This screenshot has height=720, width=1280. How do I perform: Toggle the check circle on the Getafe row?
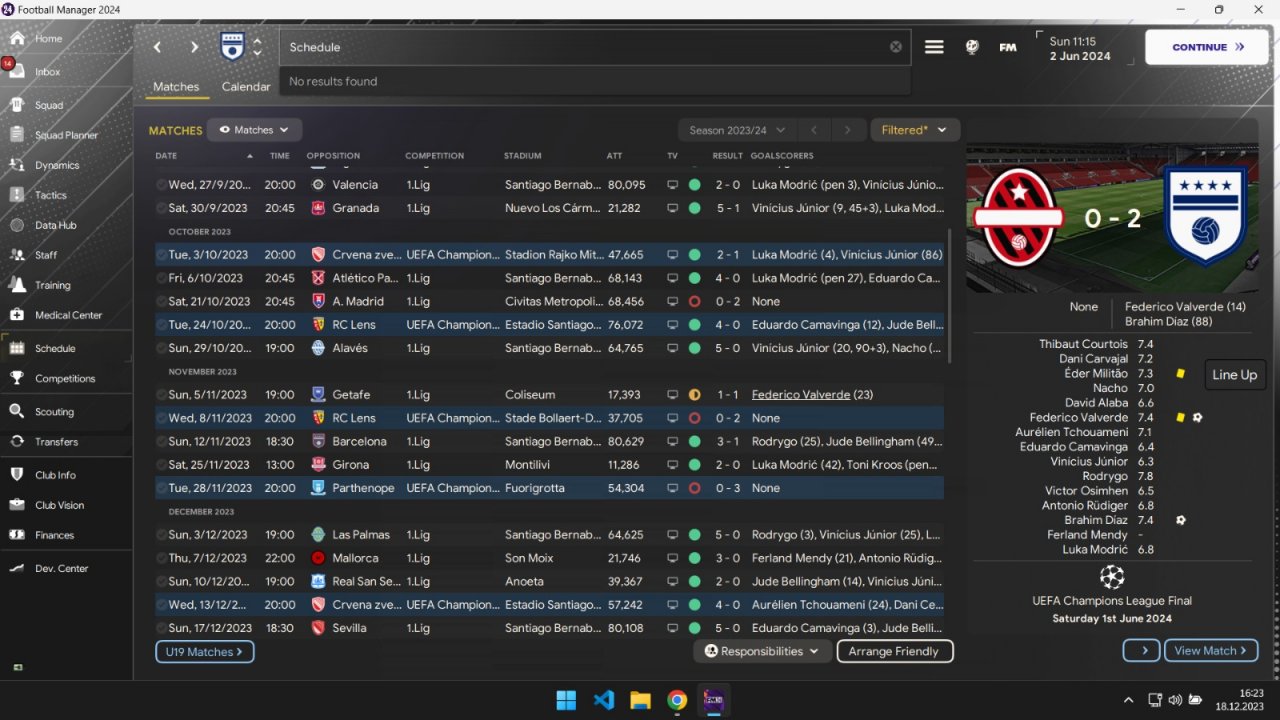point(161,395)
